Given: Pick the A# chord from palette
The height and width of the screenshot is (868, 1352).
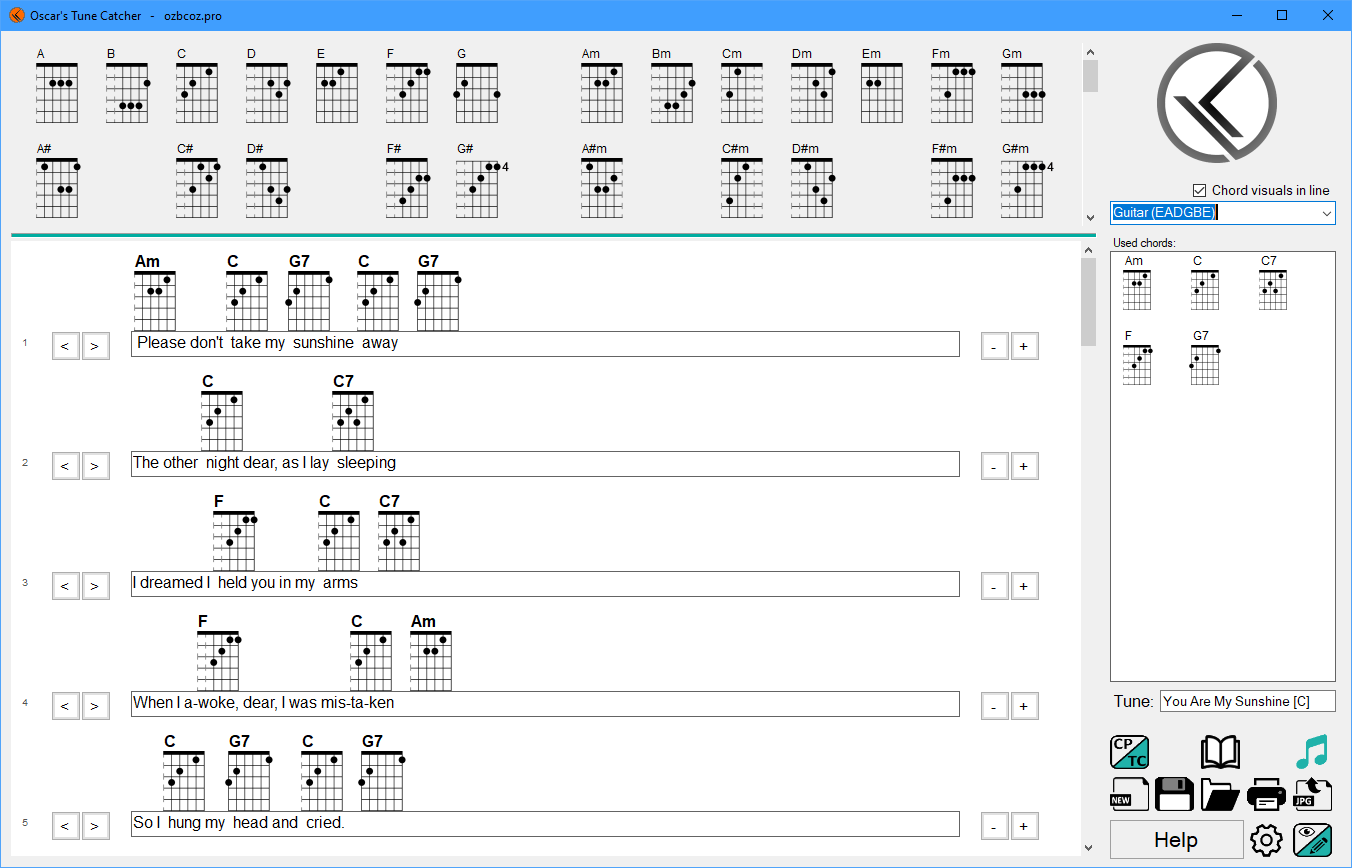Looking at the screenshot, I should tap(58, 180).
